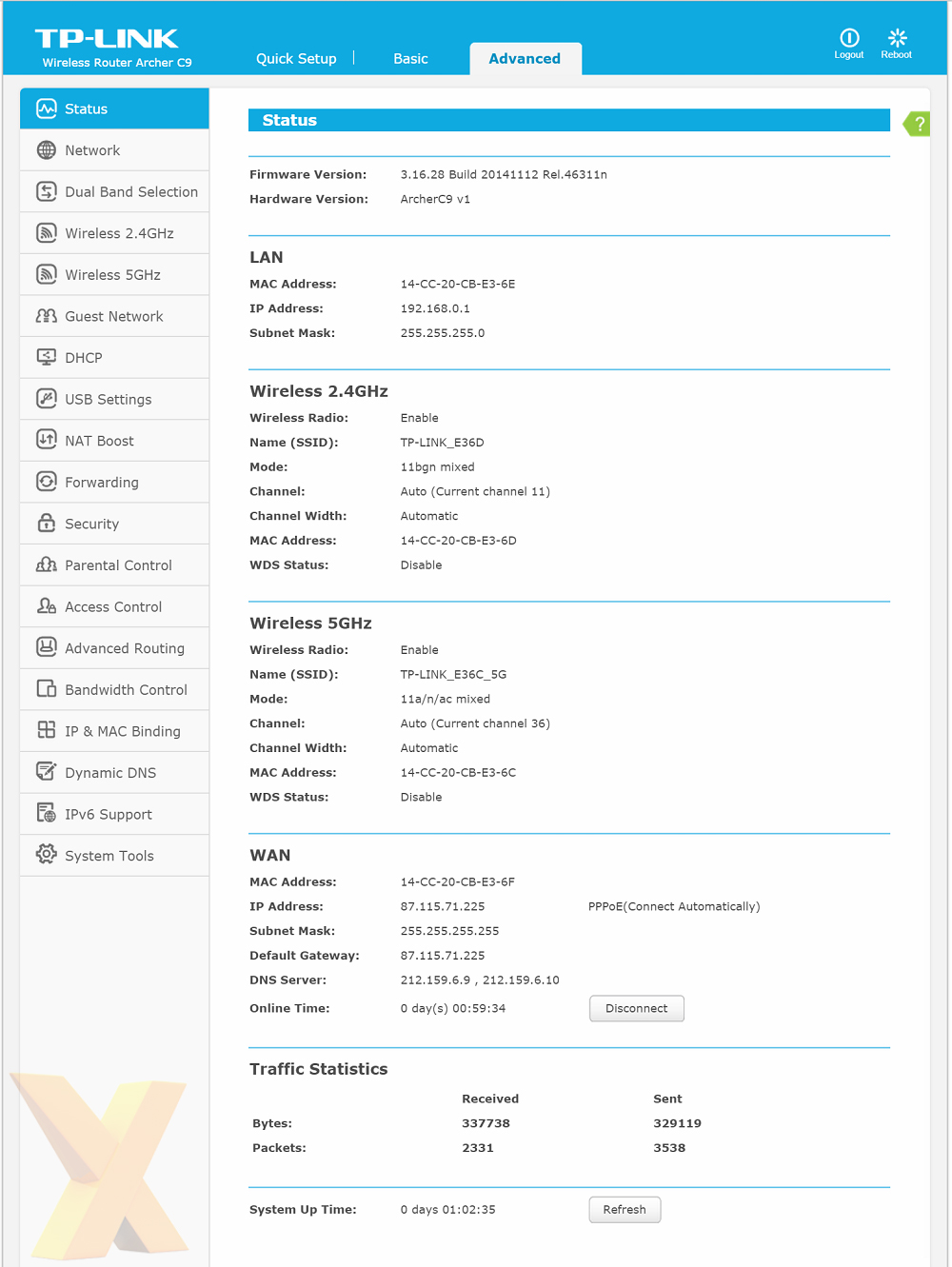Click the NAT Boost icon
The image size is (952, 1267).
[x=47, y=440]
